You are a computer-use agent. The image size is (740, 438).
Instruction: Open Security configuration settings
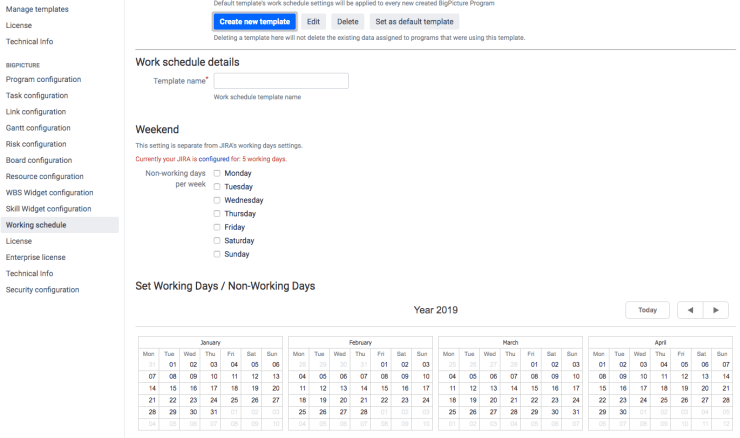tap(42, 290)
